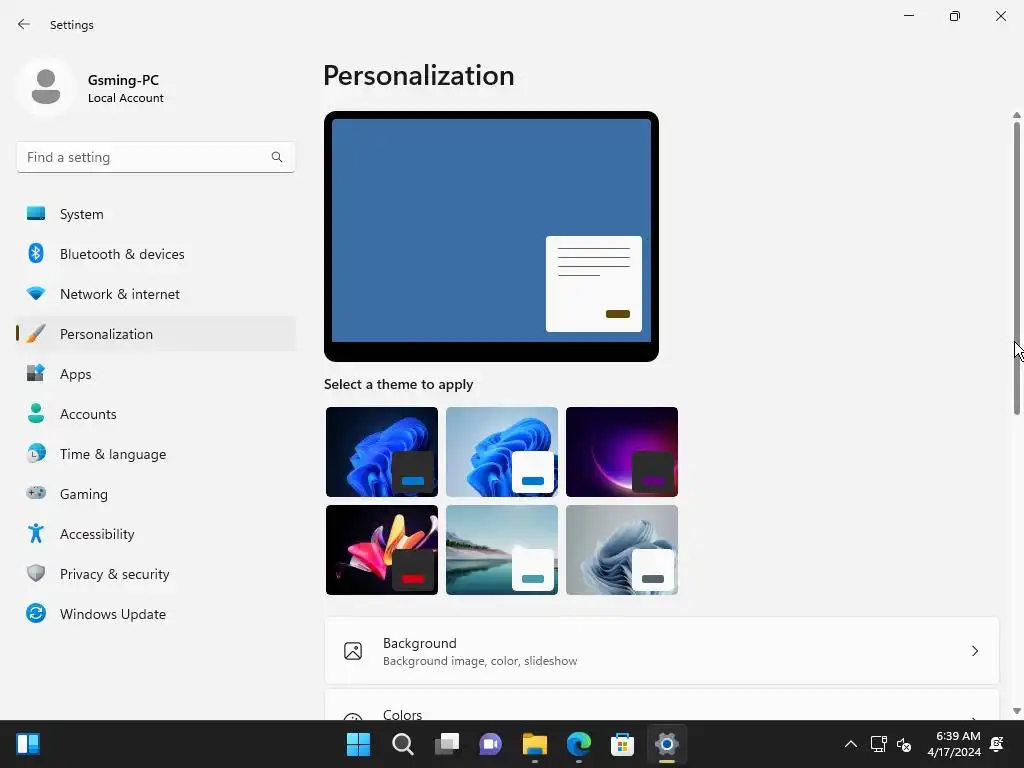
Task: Click the Find a setting search box
Action: coord(156,157)
